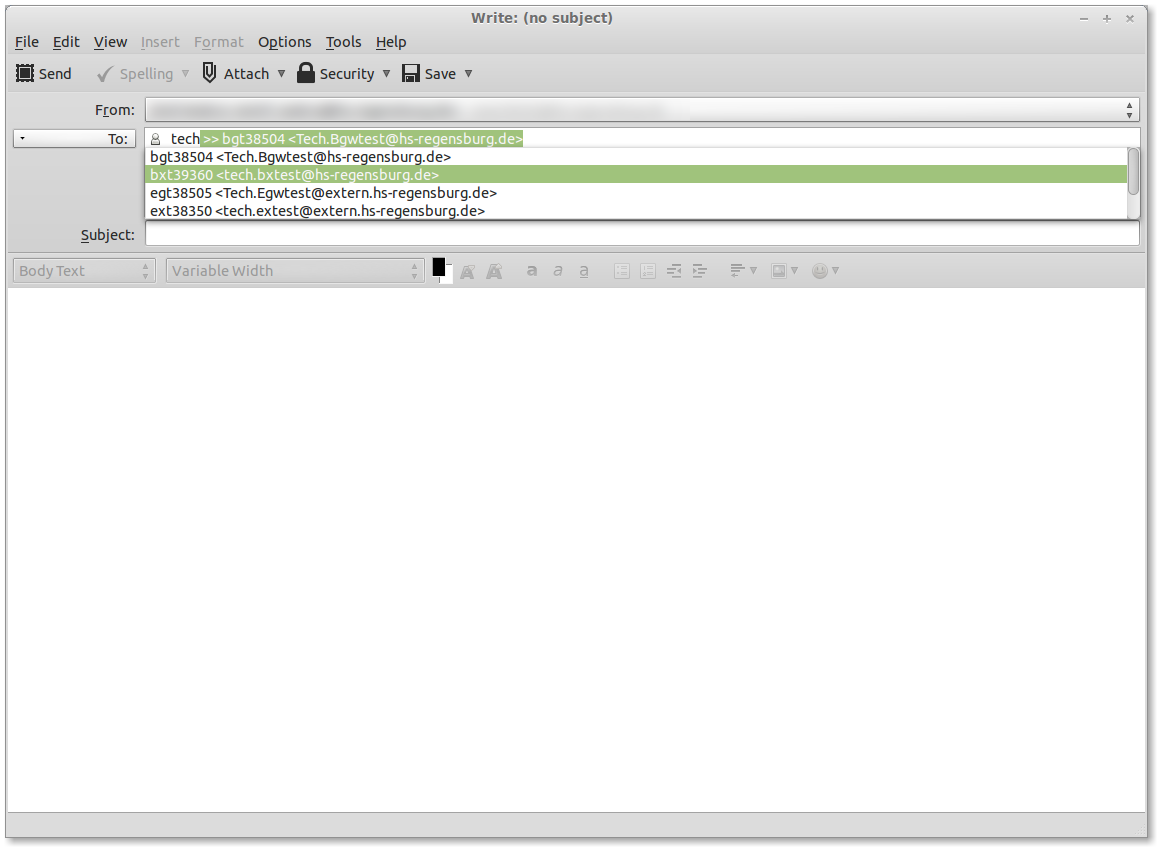Open the Save options dropdown arrow
Image resolution: width=1157 pixels, height=847 pixels.
[468, 74]
